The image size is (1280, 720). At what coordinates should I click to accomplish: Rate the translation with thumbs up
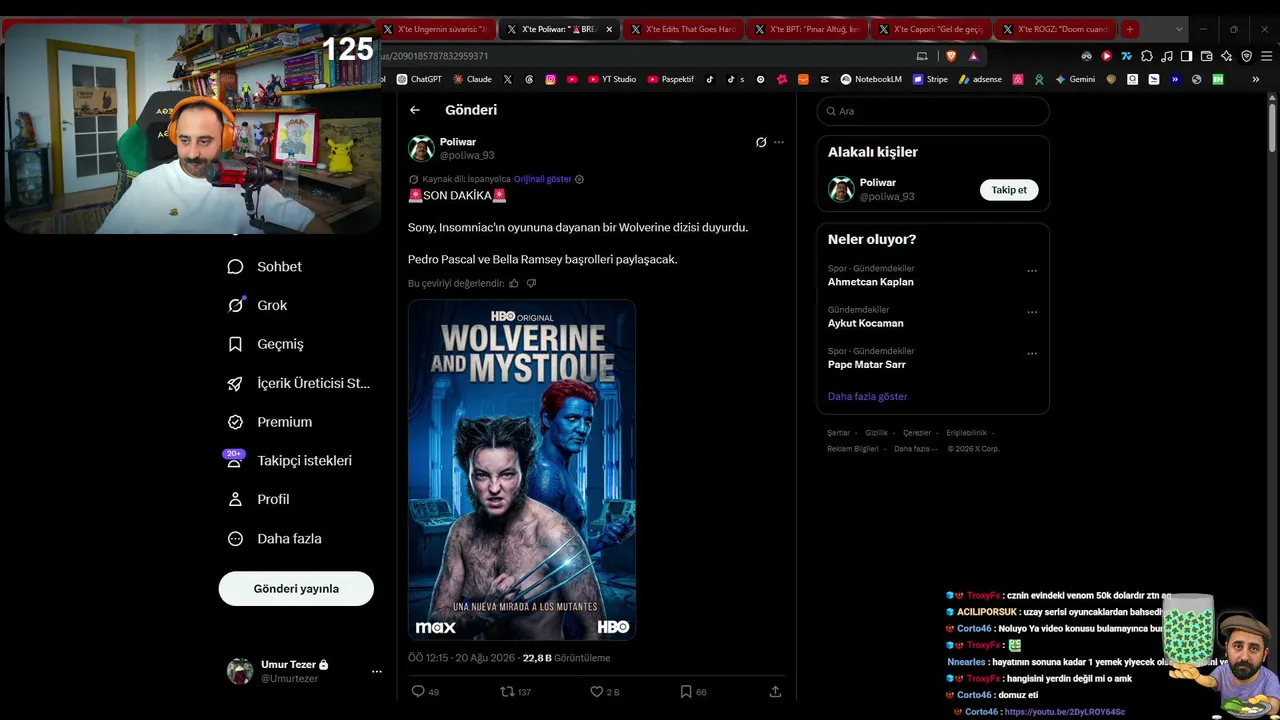[x=514, y=283]
